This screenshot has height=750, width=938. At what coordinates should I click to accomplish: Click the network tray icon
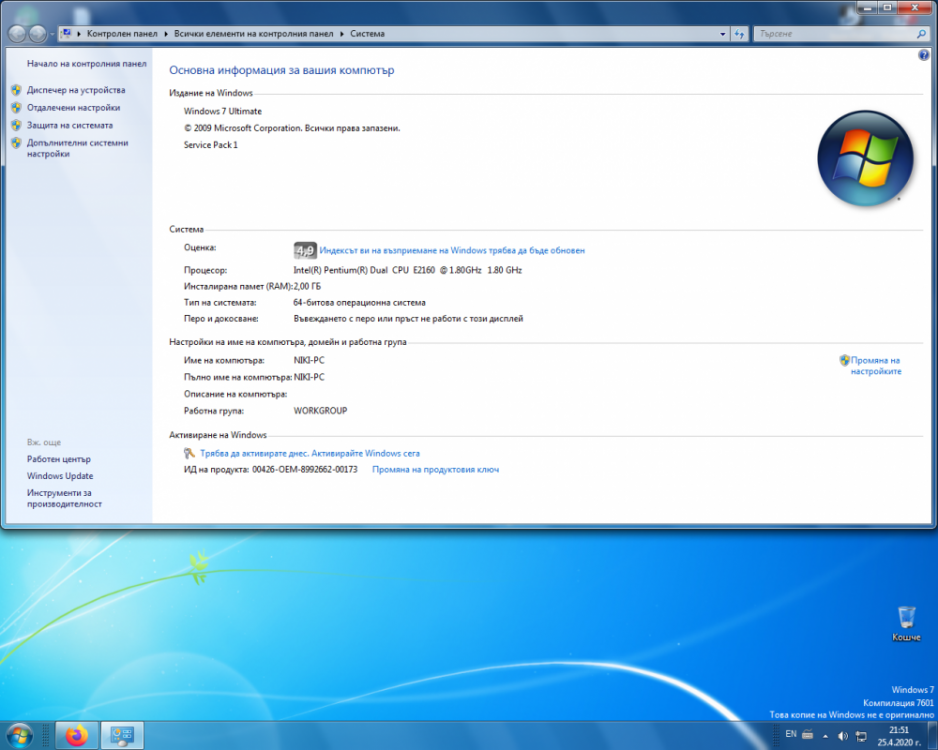tap(861, 736)
